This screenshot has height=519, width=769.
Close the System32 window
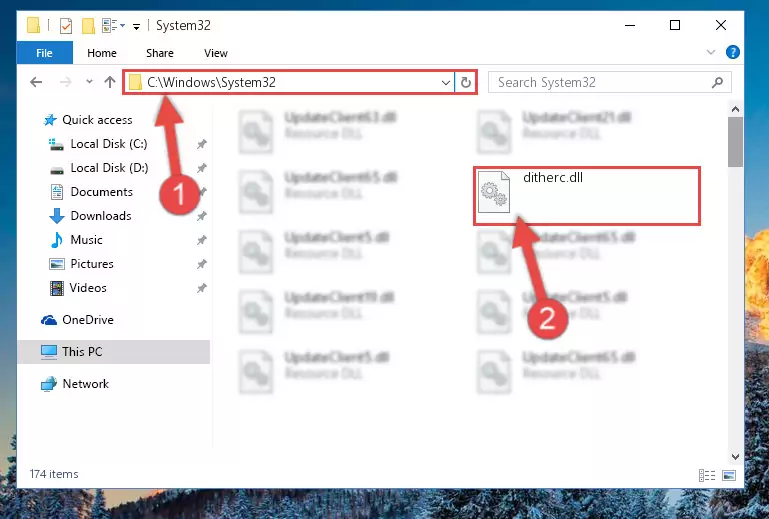[720, 25]
